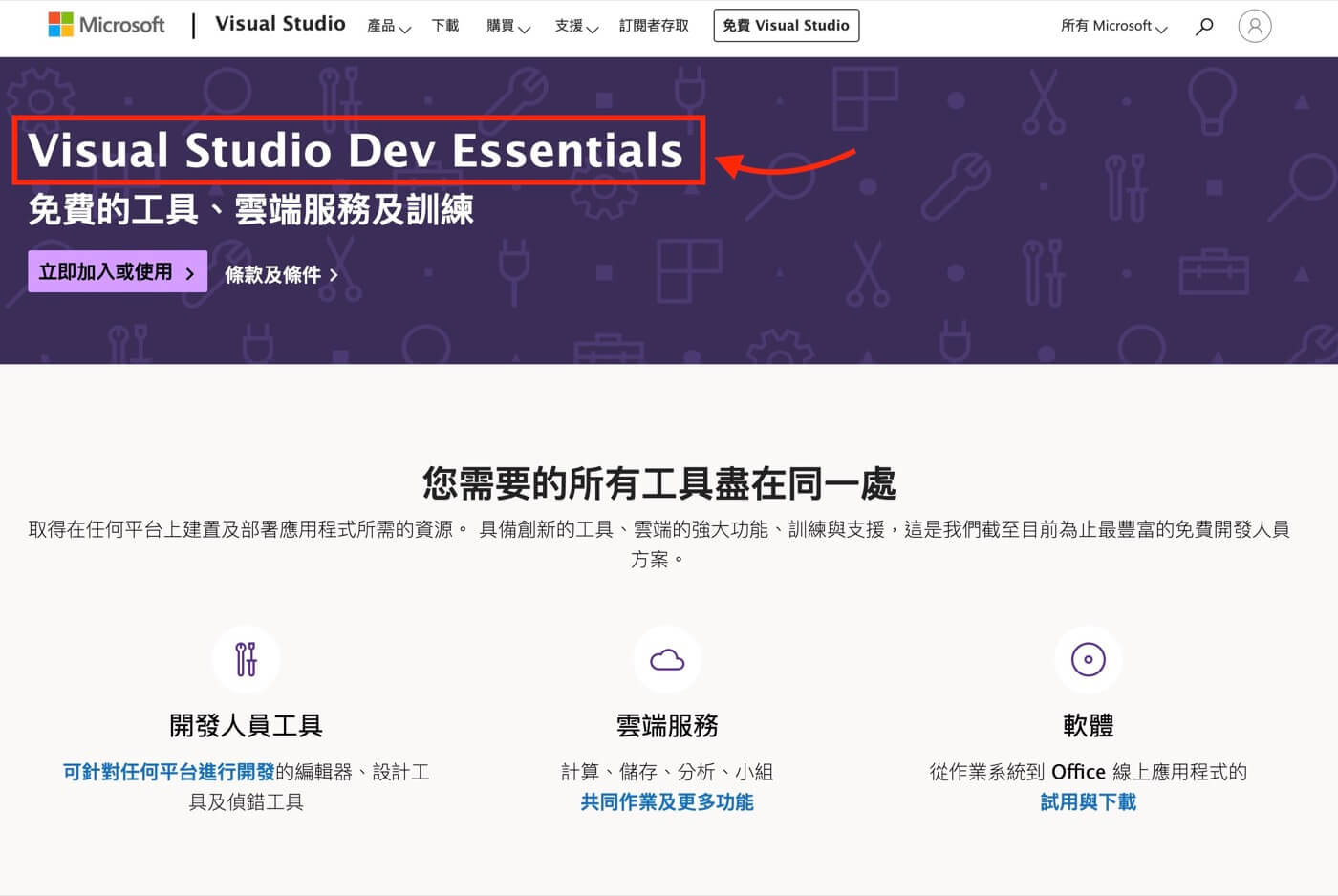
Task: Open the search magnifier icon
Action: tap(1204, 26)
